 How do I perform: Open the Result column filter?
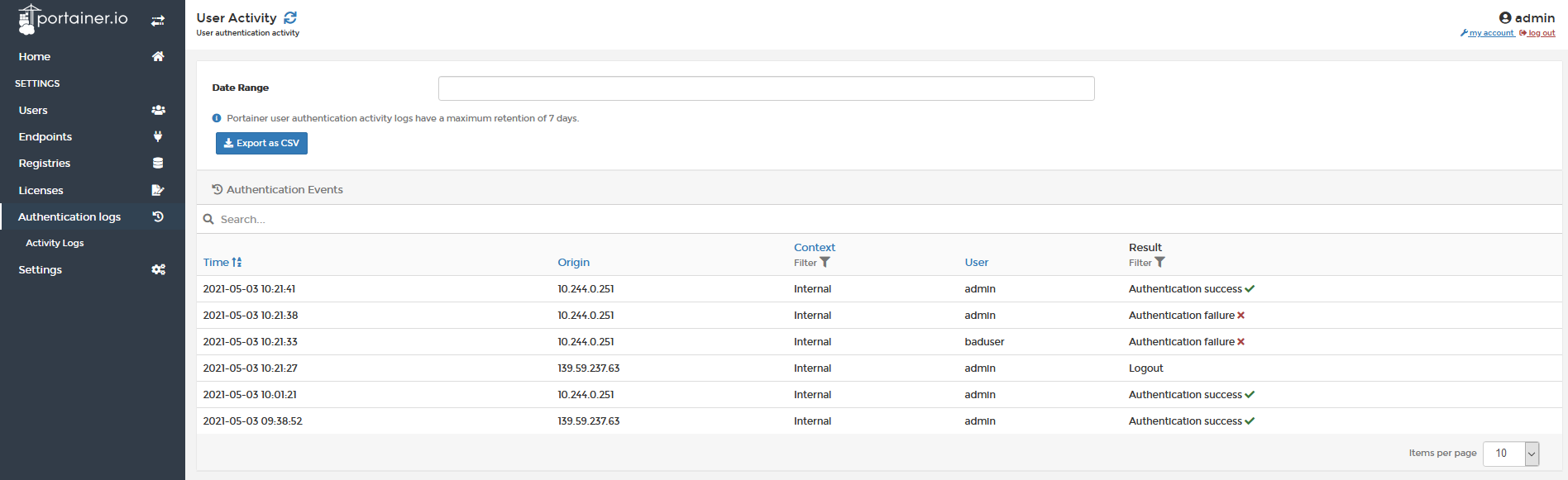[1147, 263]
